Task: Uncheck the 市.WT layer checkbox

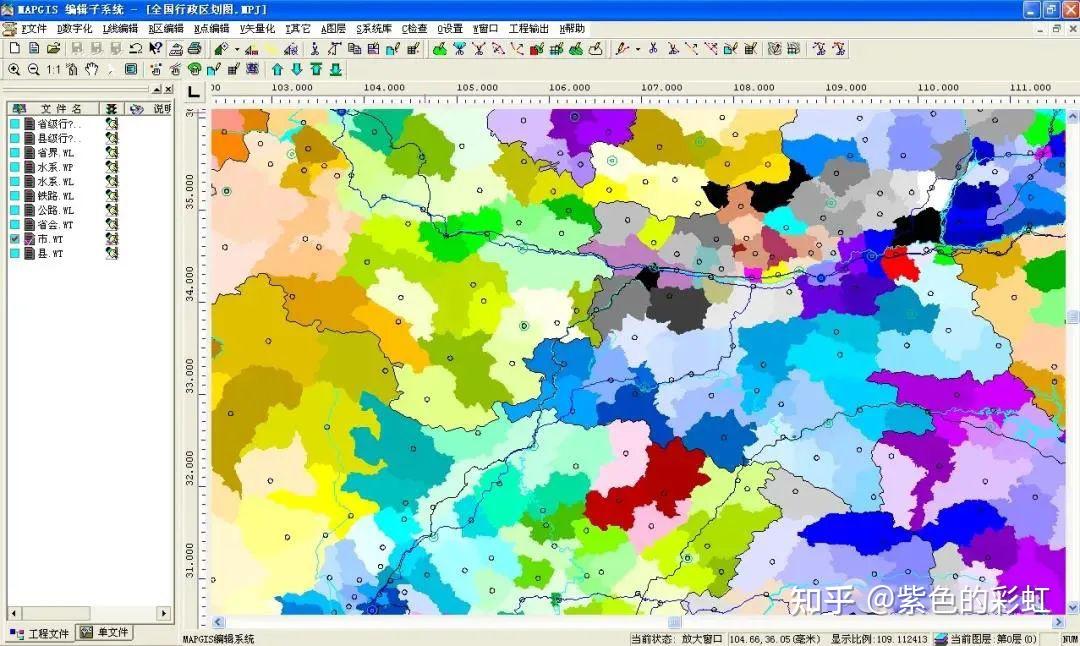Action: [x=13, y=239]
